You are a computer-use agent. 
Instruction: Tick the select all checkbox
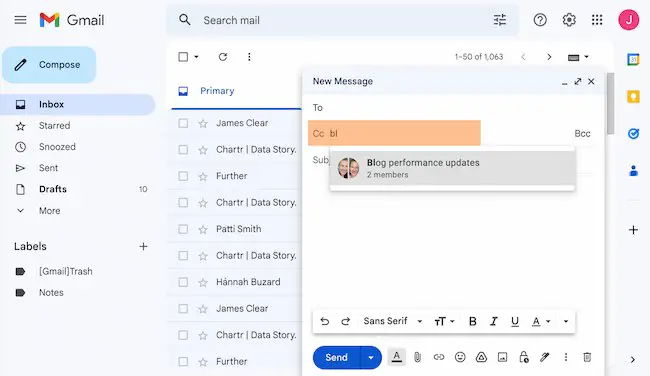click(x=183, y=57)
